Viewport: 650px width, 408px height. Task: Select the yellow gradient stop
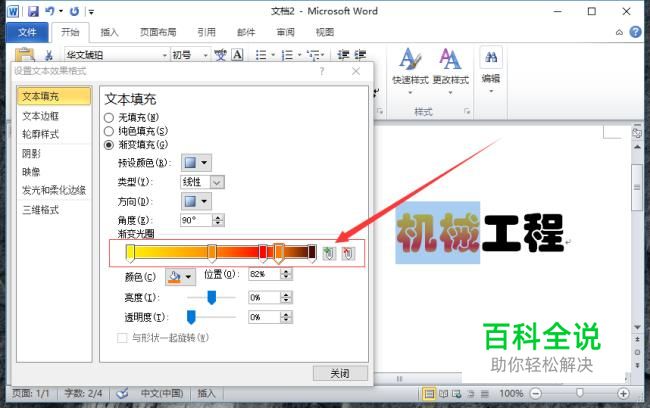[130, 253]
